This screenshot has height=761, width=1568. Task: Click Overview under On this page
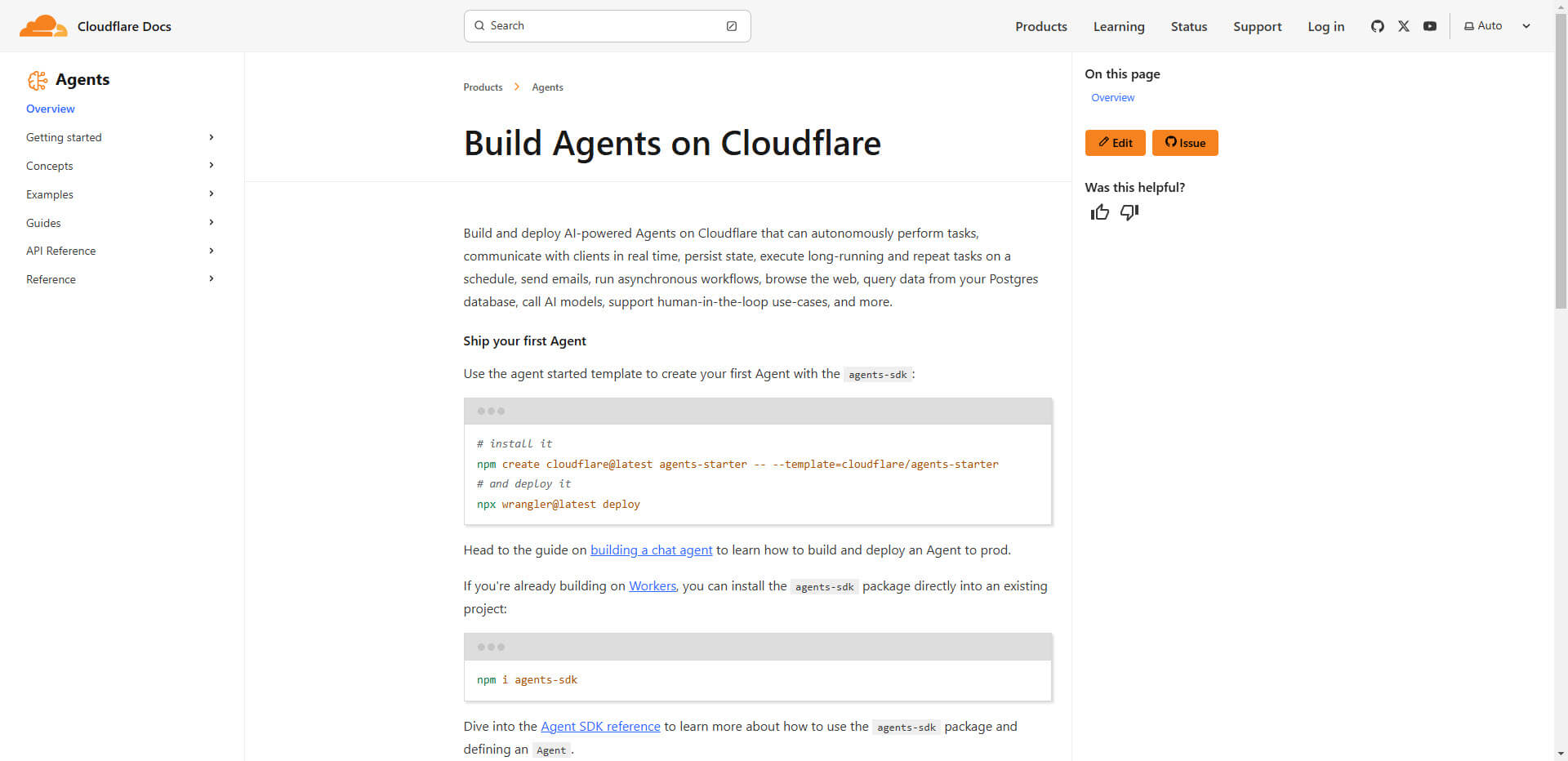1112,97
